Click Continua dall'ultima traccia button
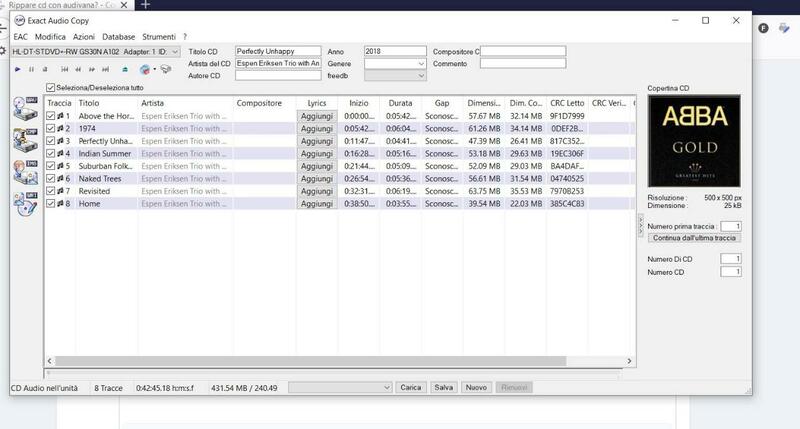 pyautogui.click(x=694, y=238)
